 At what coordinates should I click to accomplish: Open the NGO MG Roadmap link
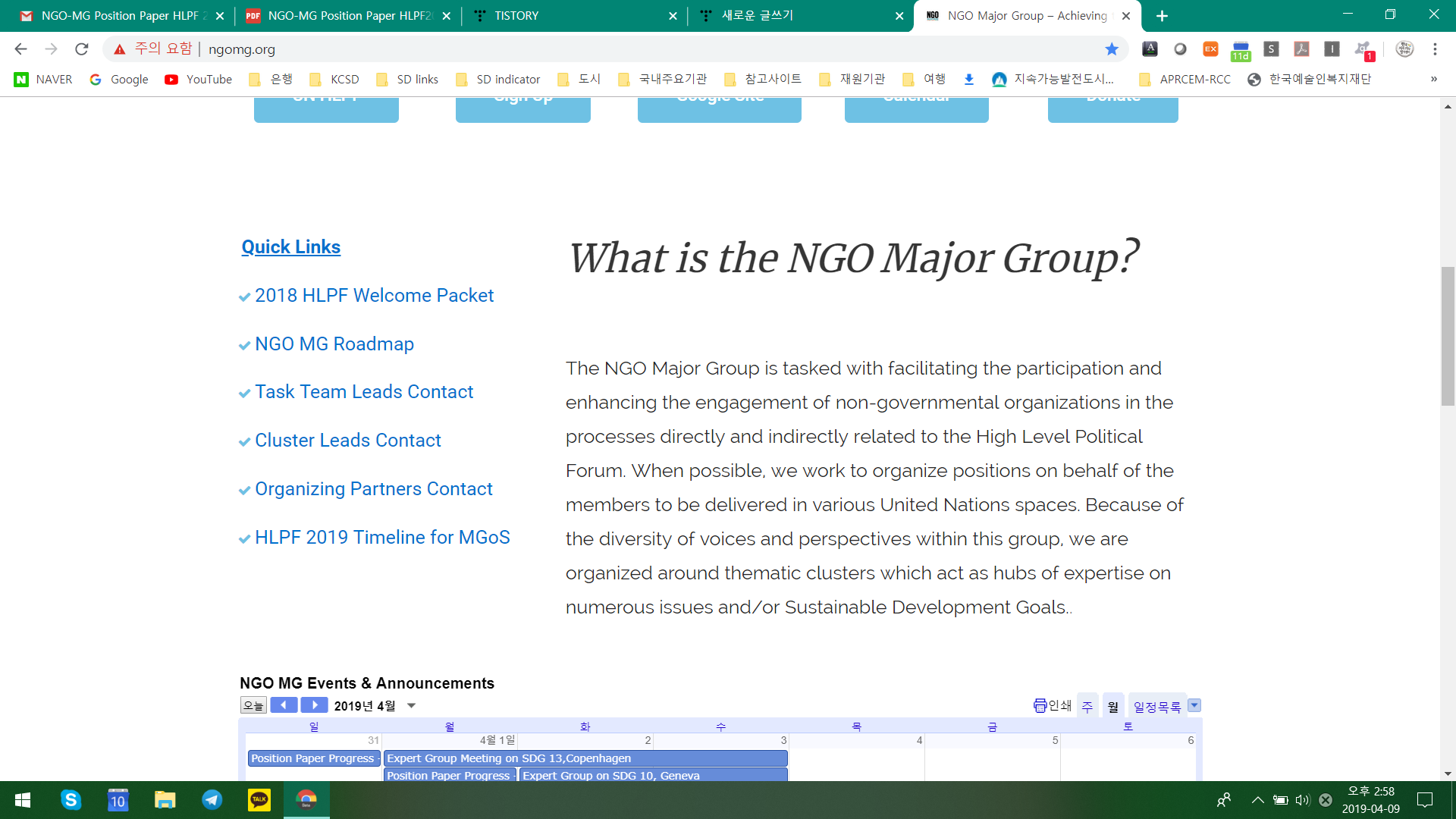pos(334,344)
